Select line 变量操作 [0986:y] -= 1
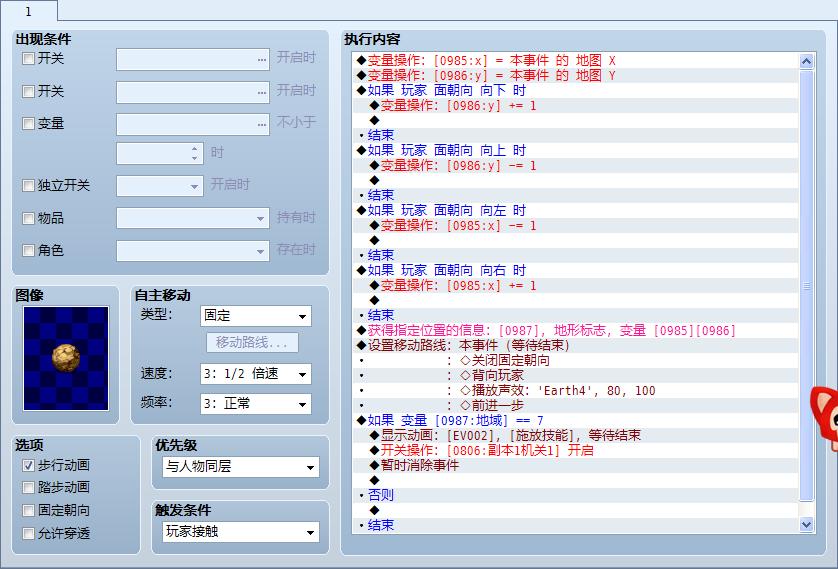Image resolution: width=838 pixels, height=569 pixels. (x=577, y=166)
